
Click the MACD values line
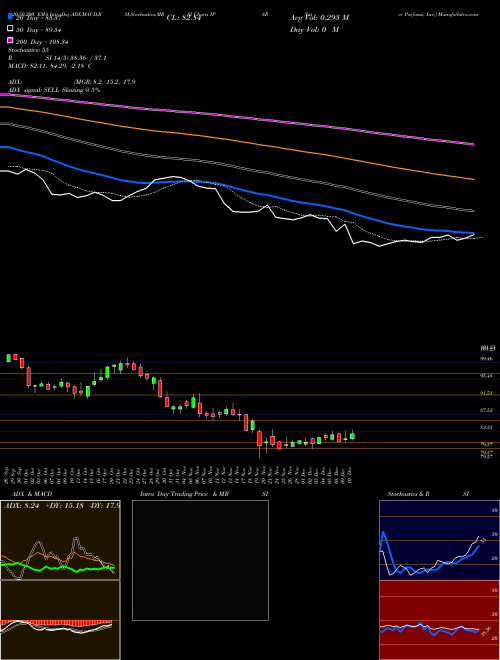pyautogui.click(x=50, y=66)
